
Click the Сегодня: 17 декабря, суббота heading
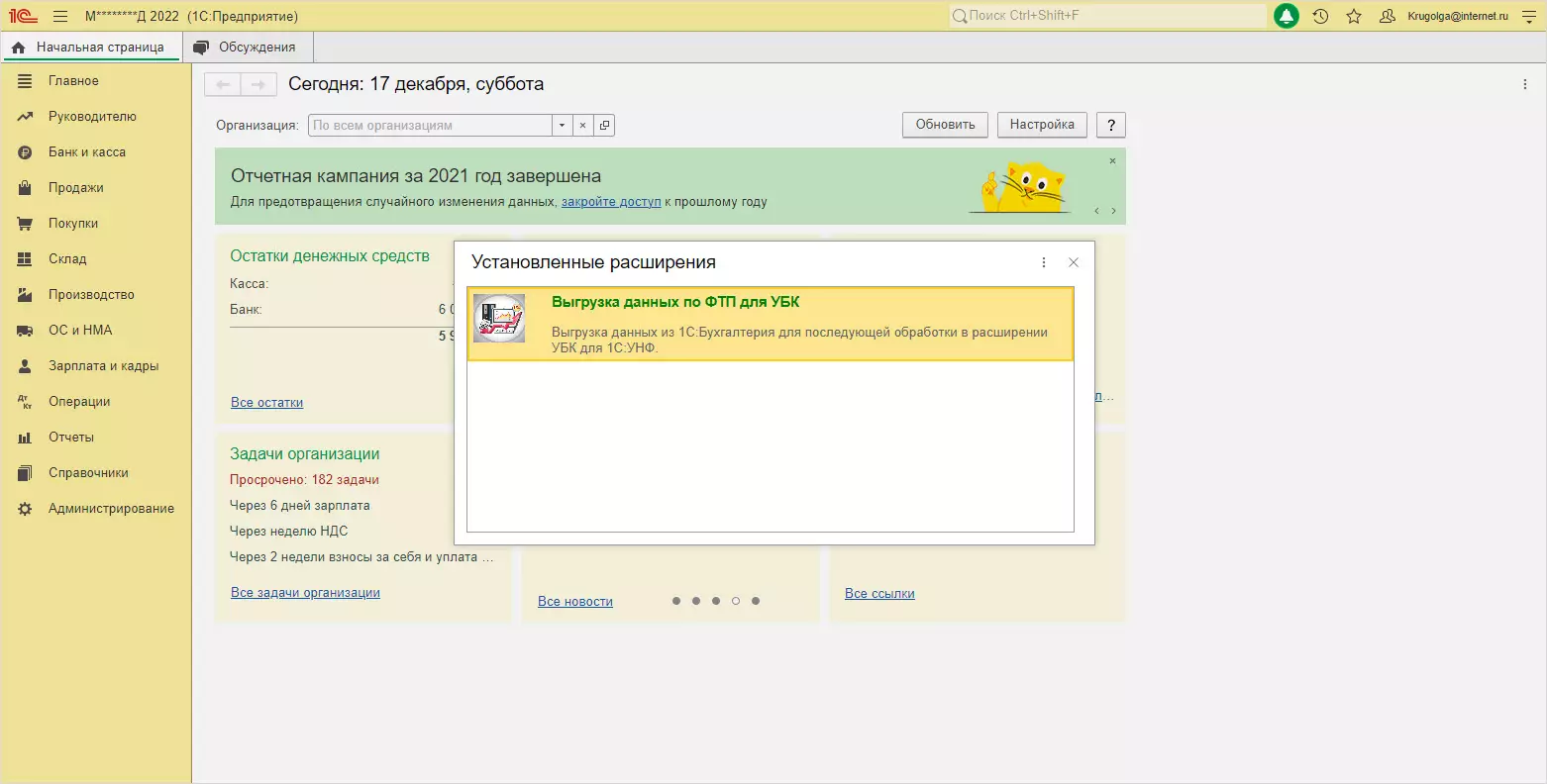(x=416, y=84)
